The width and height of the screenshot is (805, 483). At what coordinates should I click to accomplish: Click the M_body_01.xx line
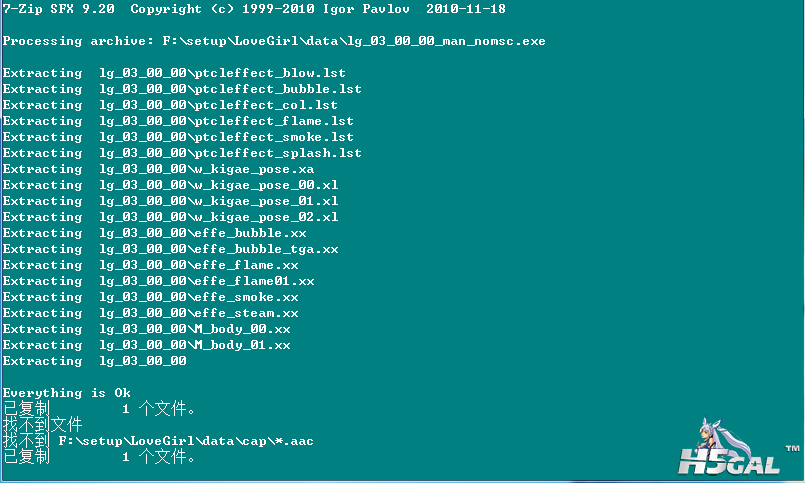pyautogui.click(x=146, y=344)
